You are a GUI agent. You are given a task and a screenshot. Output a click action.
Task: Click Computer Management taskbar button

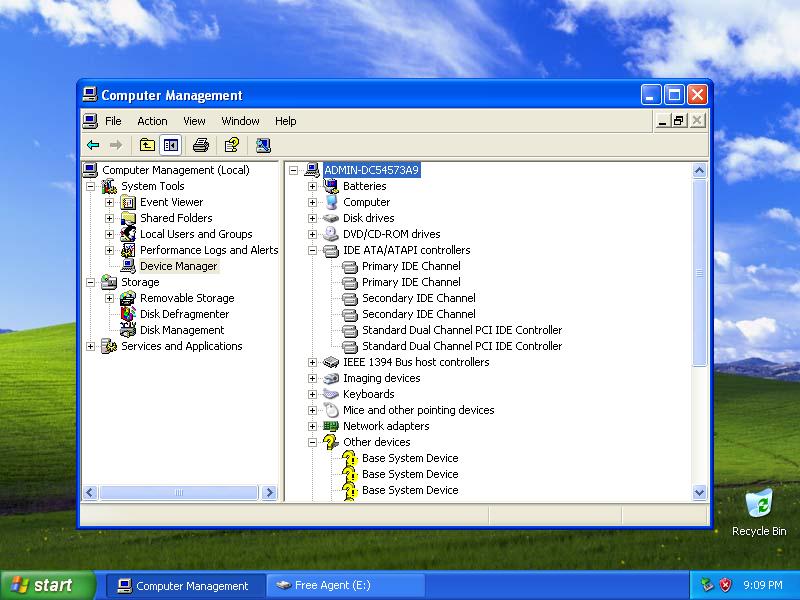click(x=186, y=585)
